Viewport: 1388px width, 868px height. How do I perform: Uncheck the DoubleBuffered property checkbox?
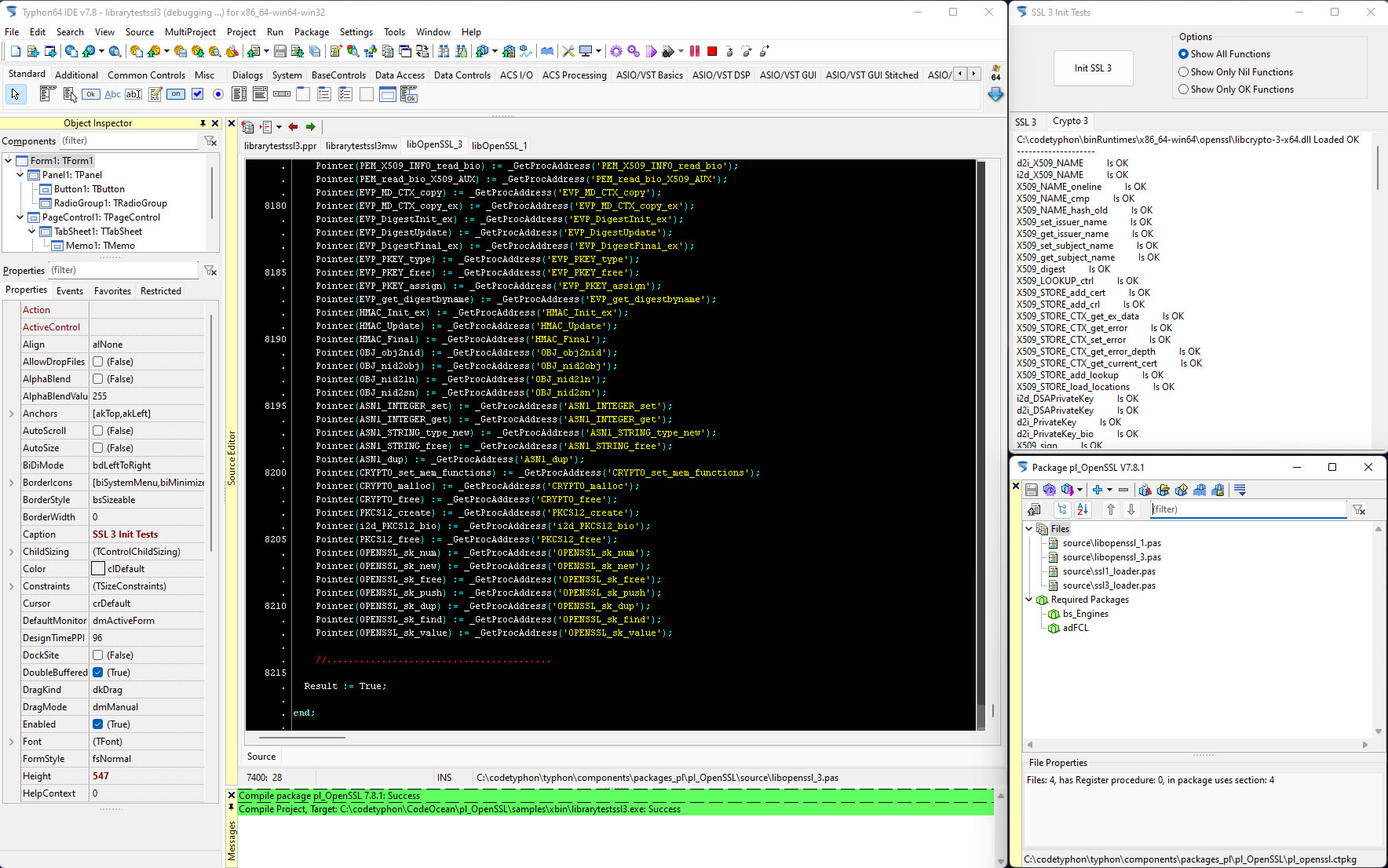[x=98, y=673]
